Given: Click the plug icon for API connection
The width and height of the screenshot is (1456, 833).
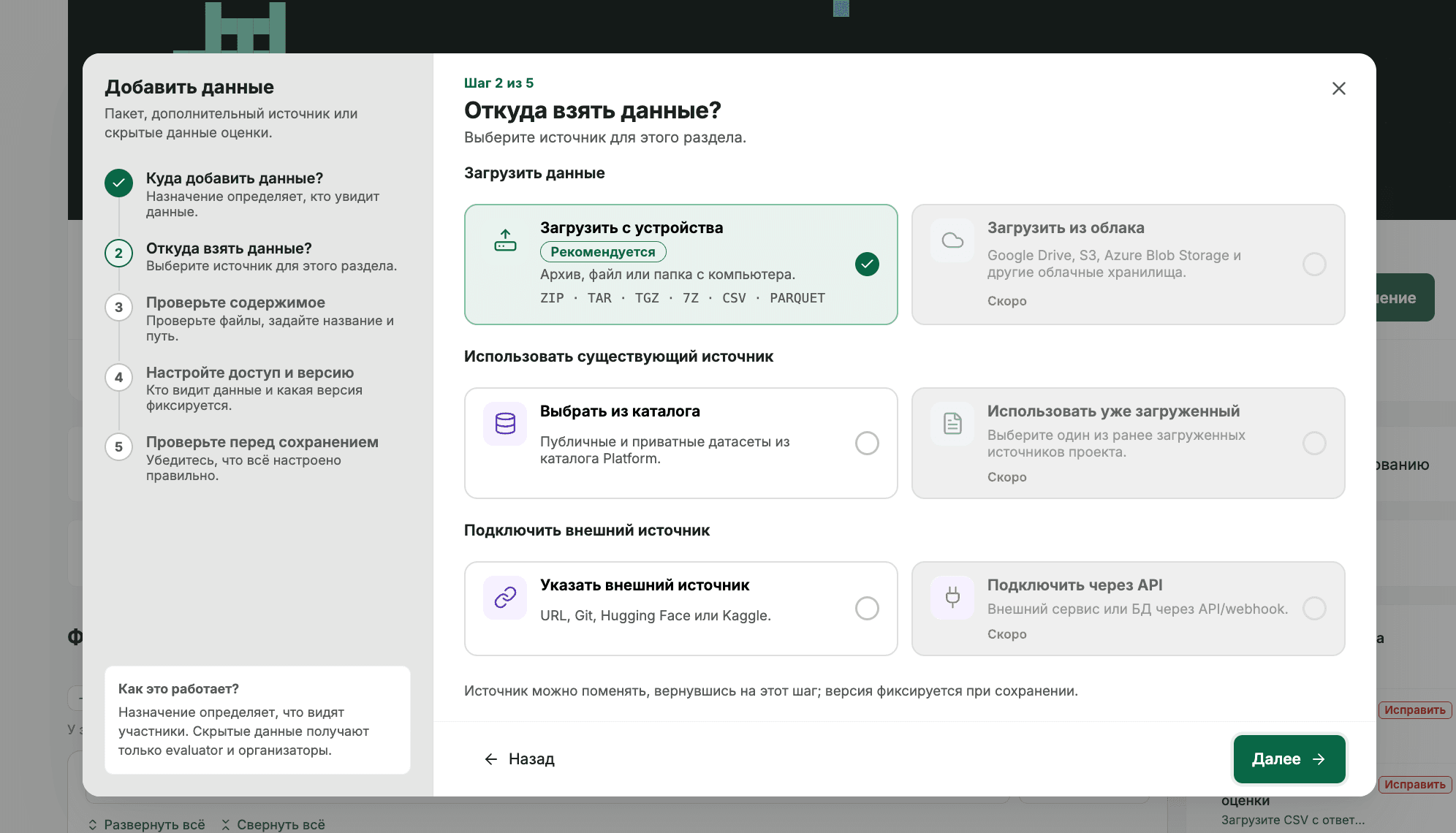Looking at the screenshot, I should (x=952, y=598).
